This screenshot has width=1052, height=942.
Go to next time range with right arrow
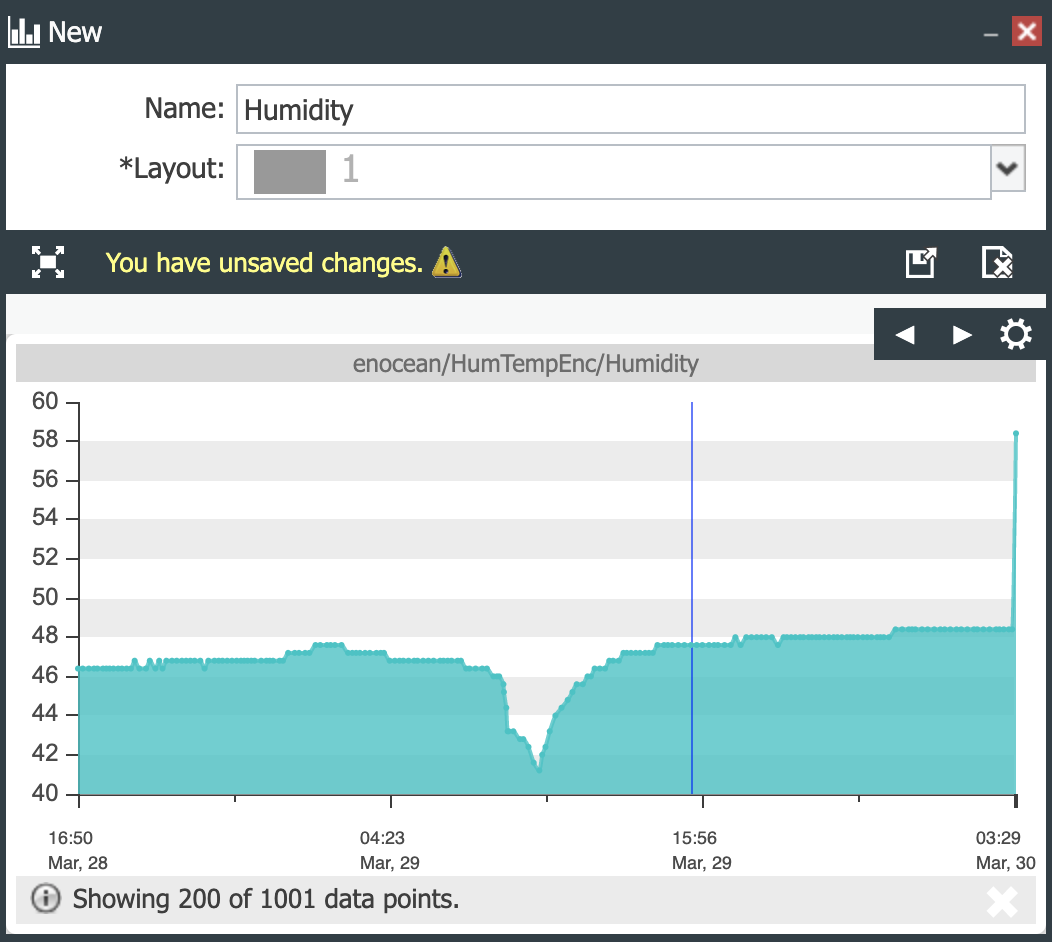961,334
